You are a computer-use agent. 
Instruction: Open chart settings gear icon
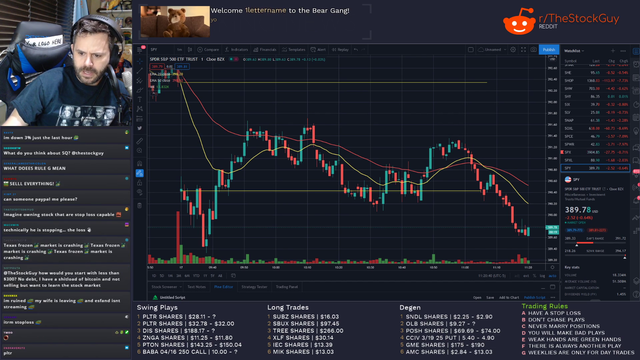point(513,49)
